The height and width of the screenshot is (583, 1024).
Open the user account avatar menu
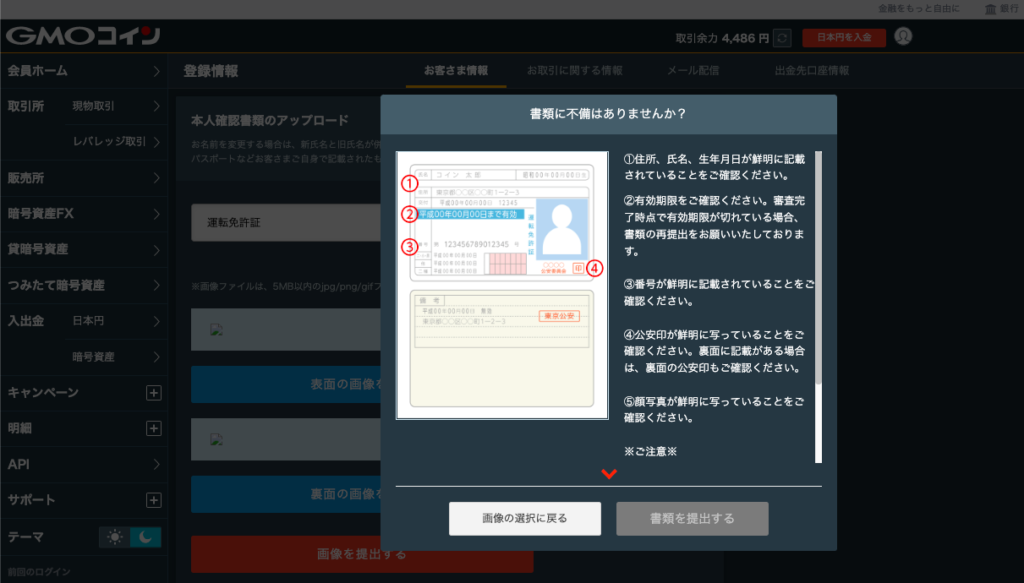click(903, 37)
